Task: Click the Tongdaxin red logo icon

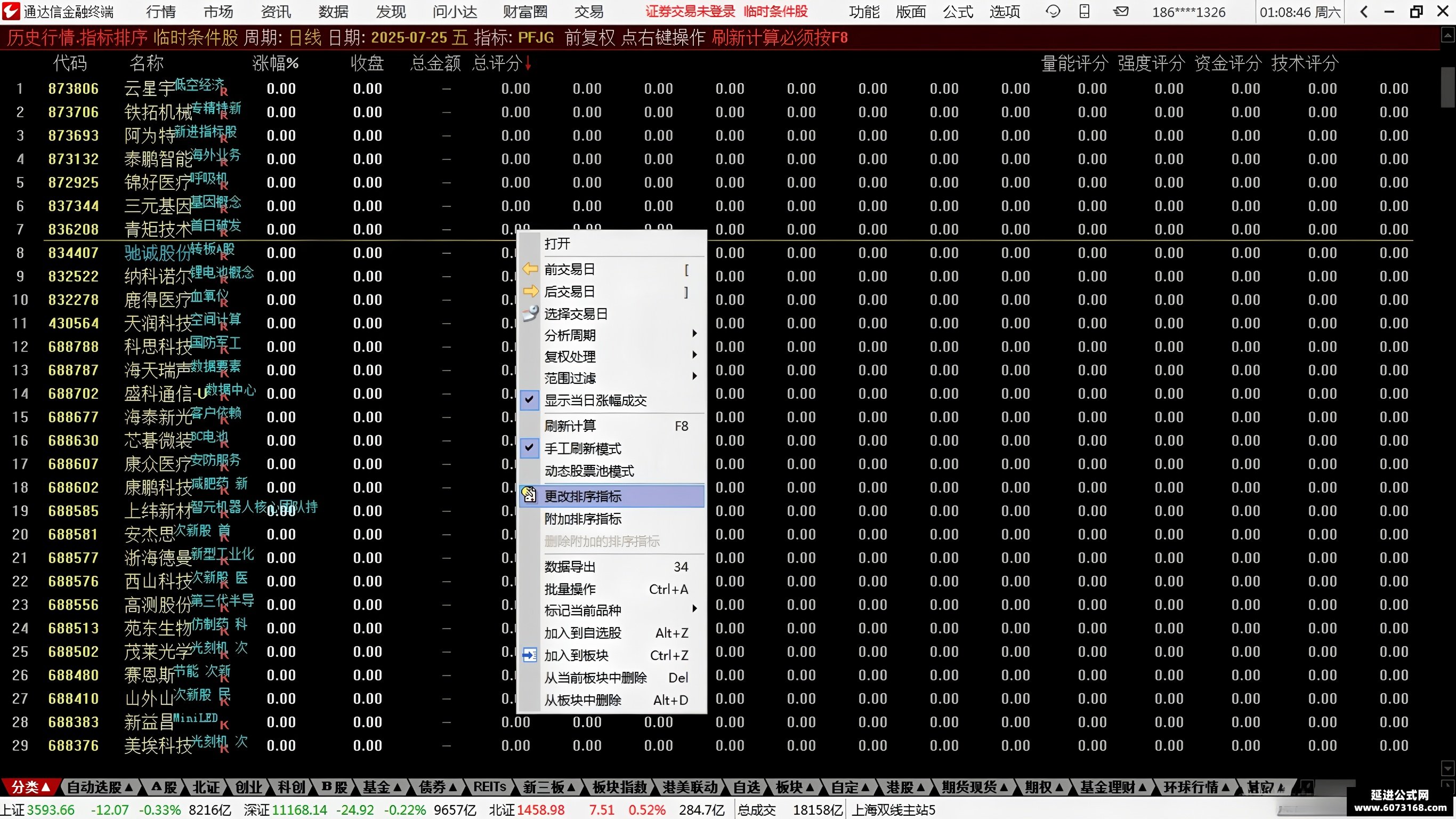Action: (x=11, y=11)
